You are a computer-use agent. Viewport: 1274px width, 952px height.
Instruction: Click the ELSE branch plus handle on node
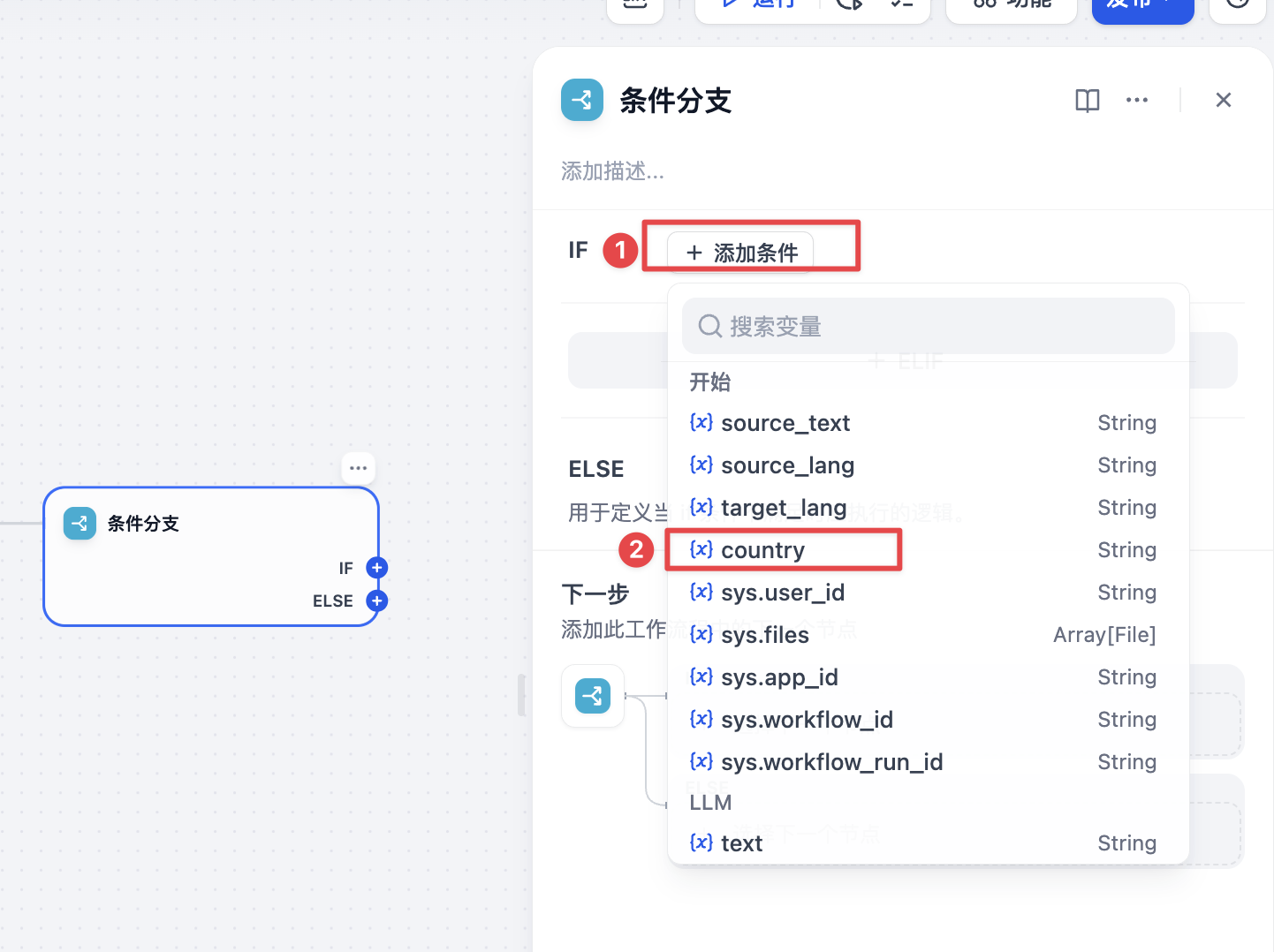377,601
